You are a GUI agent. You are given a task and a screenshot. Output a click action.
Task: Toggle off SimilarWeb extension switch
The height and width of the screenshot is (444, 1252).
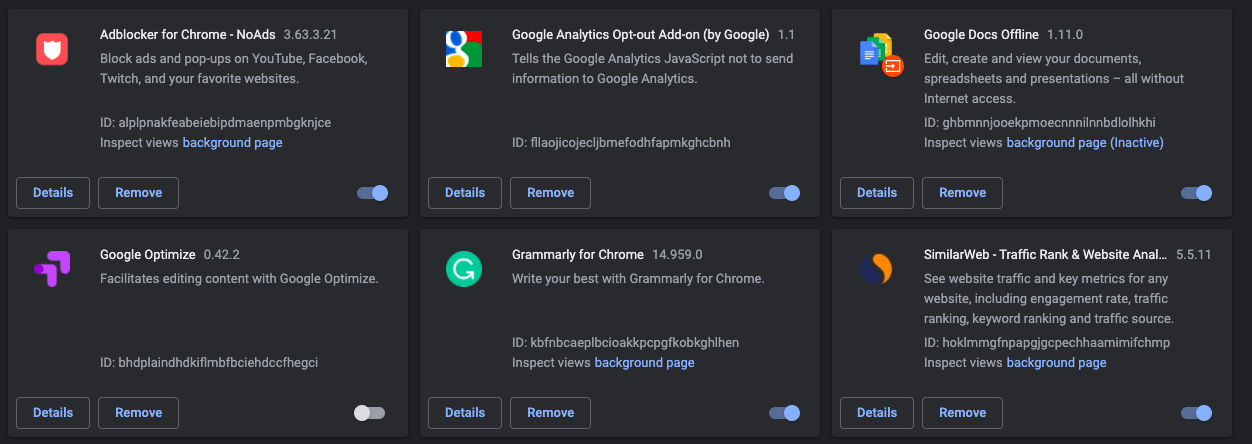pyautogui.click(x=1197, y=413)
